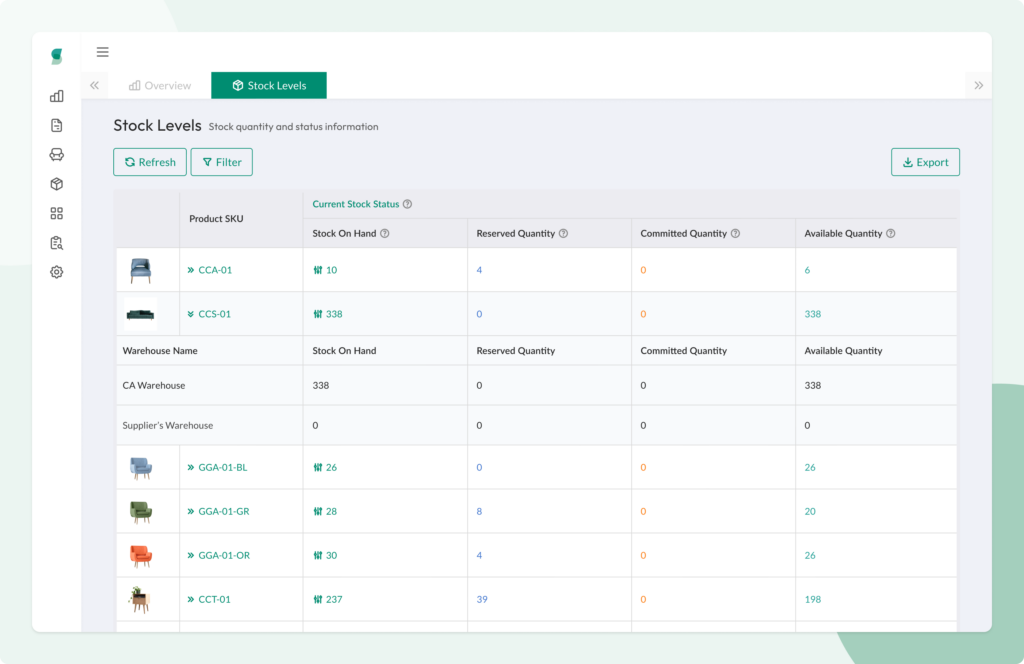Collapse the CCS-01 row chevron
The image size is (1024, 664).
point(191,314)
